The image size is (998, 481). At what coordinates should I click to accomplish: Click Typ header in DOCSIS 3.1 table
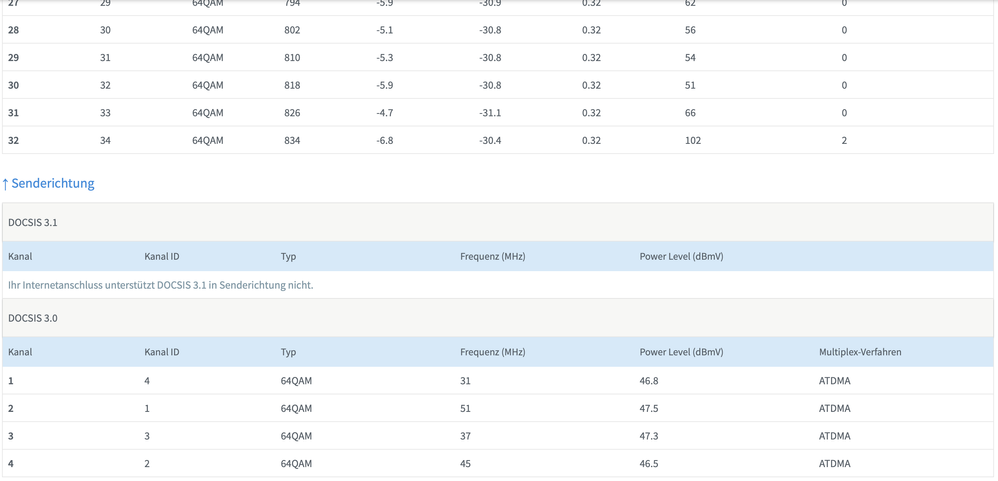[288, 256]
